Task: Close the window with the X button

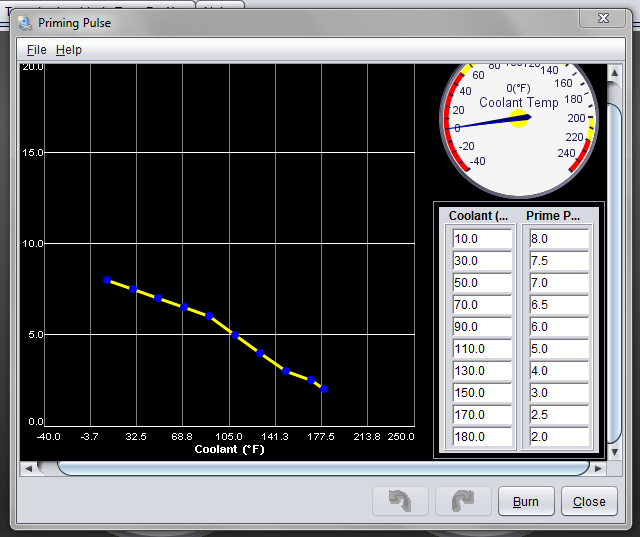Action: point(603,19)
